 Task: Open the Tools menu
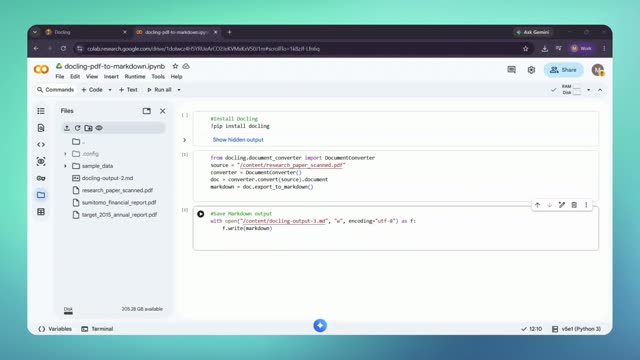tap(158, 77)
